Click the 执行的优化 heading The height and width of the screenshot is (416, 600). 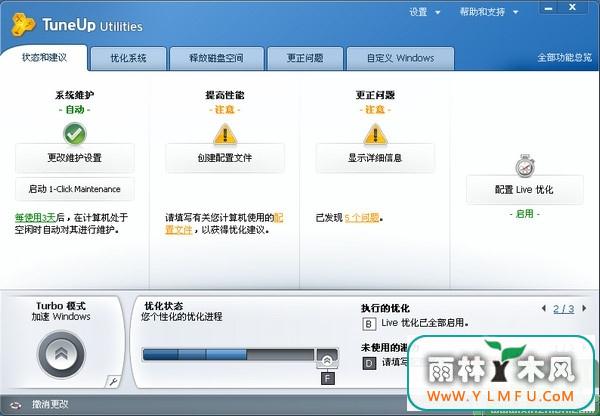(385, 308)
